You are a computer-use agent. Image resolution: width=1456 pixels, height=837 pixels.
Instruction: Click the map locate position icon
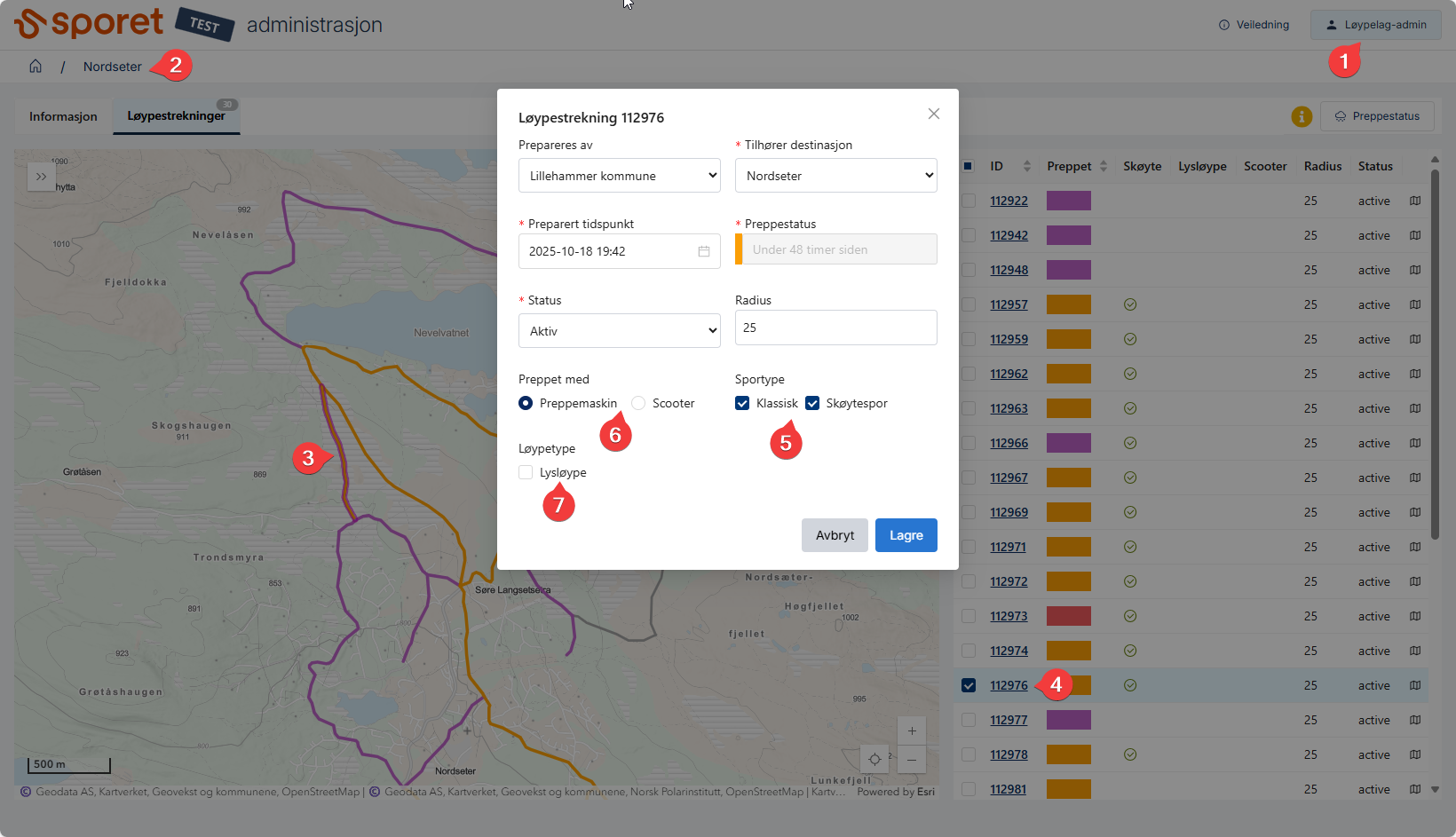click(874, 759)
